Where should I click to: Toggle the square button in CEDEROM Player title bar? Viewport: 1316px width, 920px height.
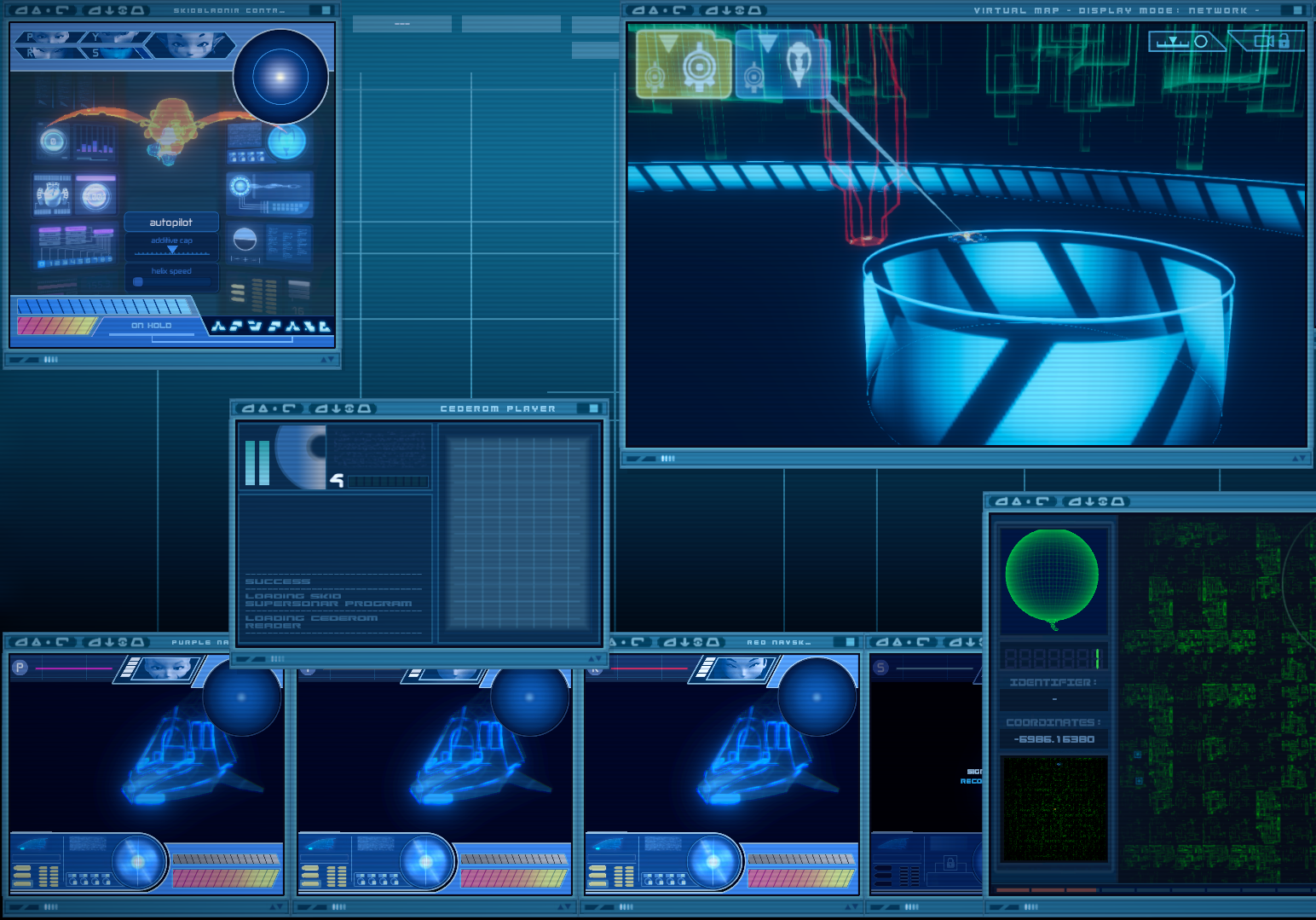point(594,408)
